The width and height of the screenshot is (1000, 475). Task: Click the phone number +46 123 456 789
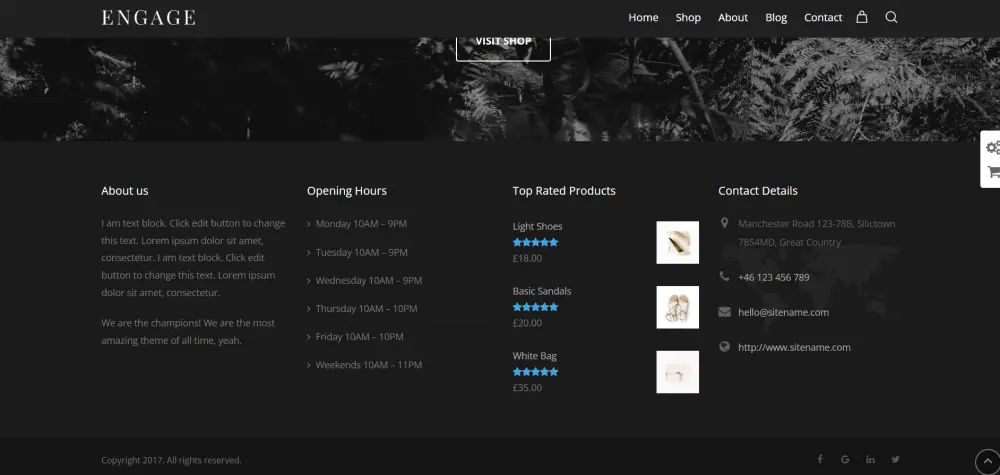pyautogui.click(x=774, y=277)
